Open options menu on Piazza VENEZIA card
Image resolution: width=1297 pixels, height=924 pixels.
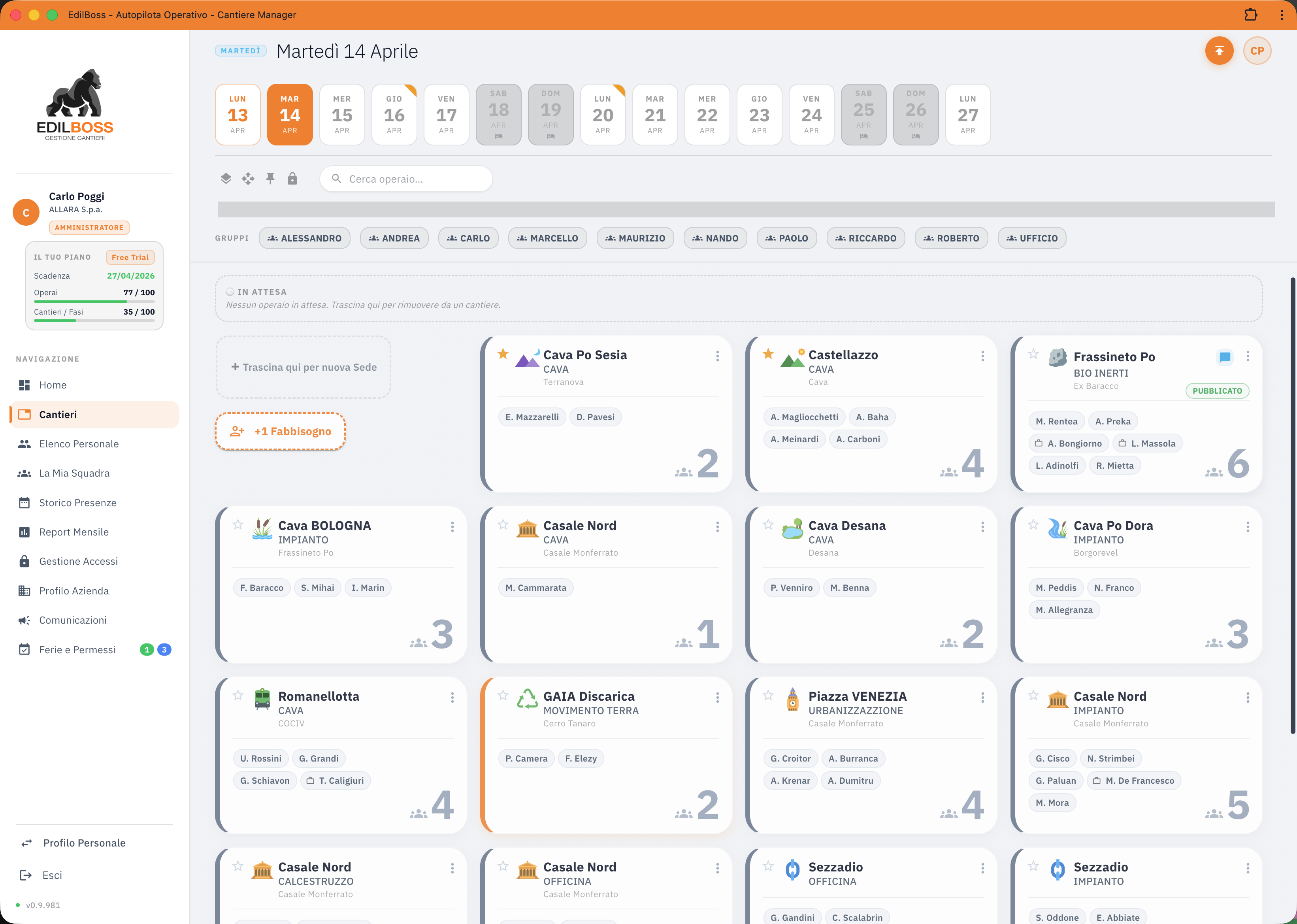click(982, 698)
